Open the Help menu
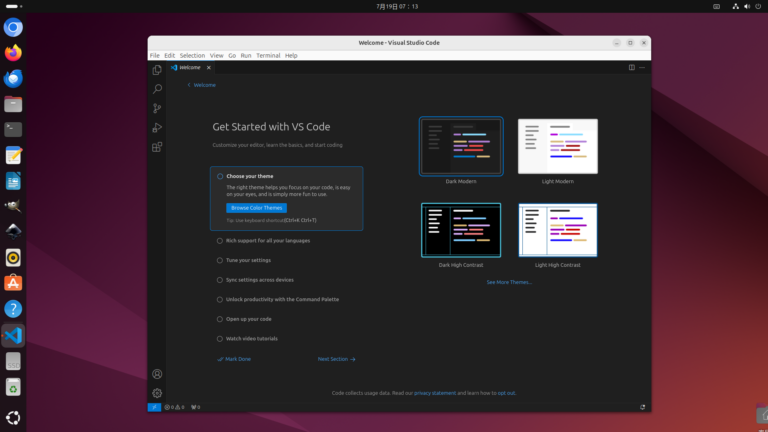The image size is (768, 432). [x=291, y=56]
